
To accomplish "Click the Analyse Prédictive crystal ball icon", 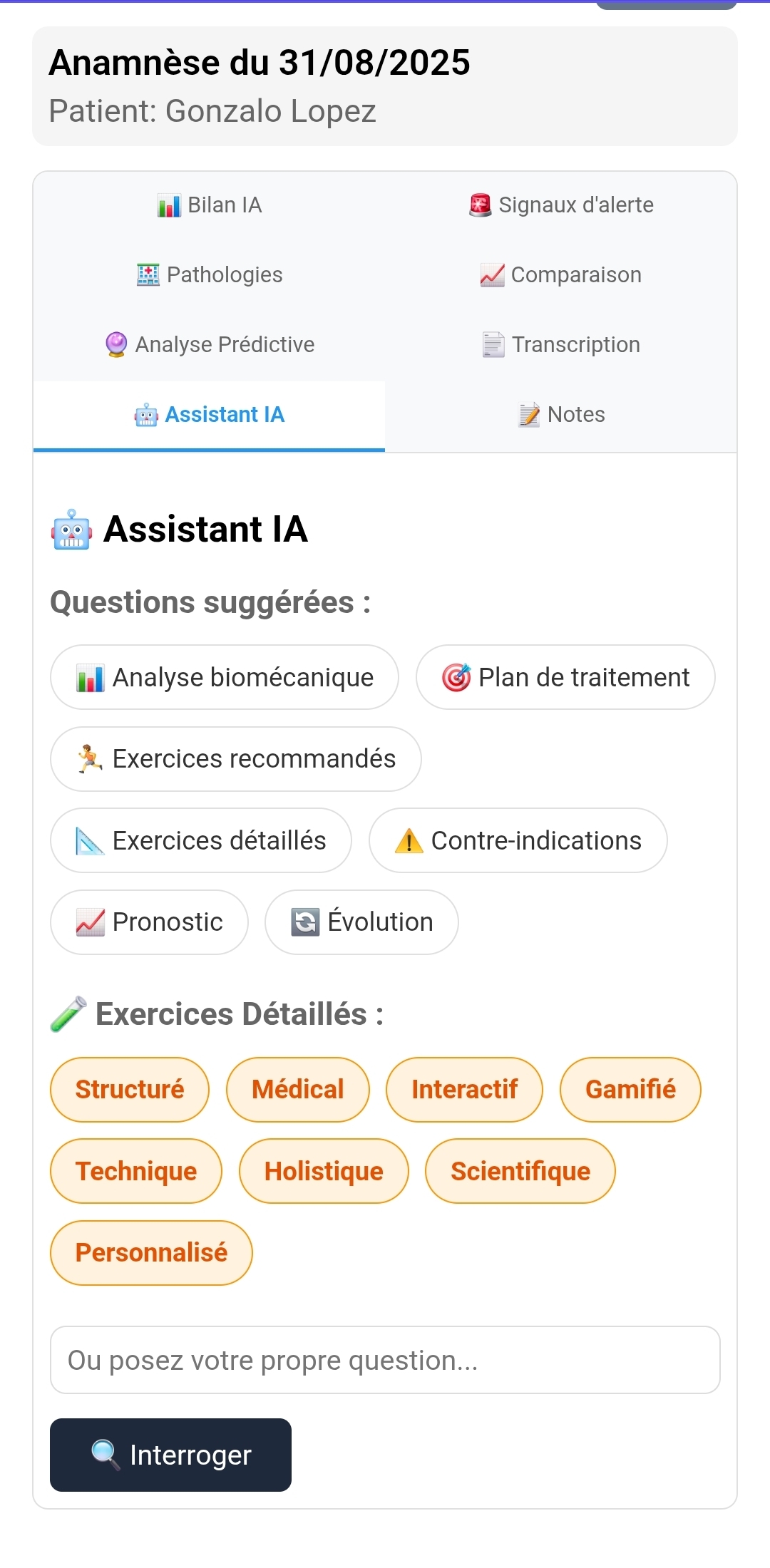I will coord(116,344).
